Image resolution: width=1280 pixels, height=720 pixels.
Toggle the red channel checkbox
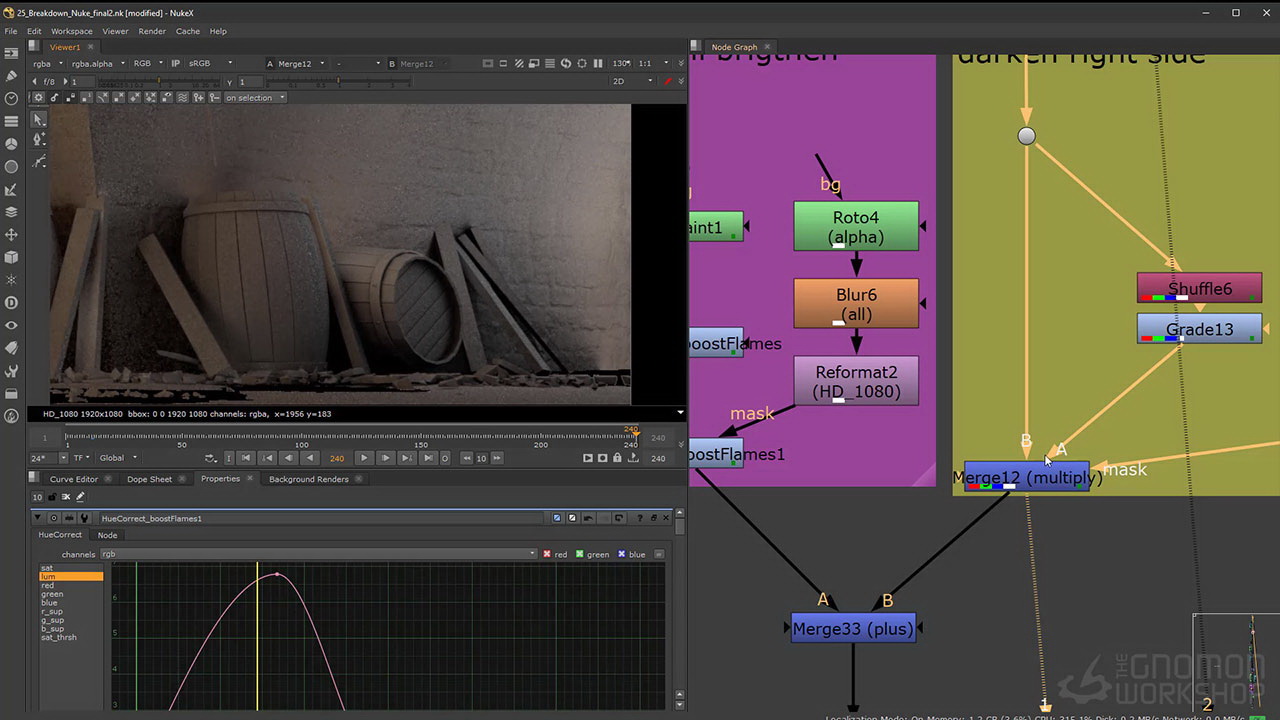coord(546,554)
